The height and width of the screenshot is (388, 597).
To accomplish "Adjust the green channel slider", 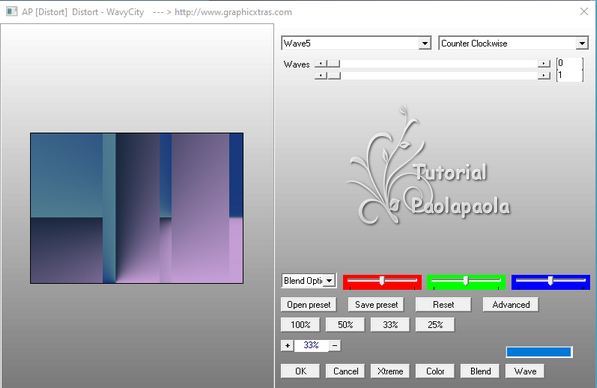I will (x=466, y=282).
